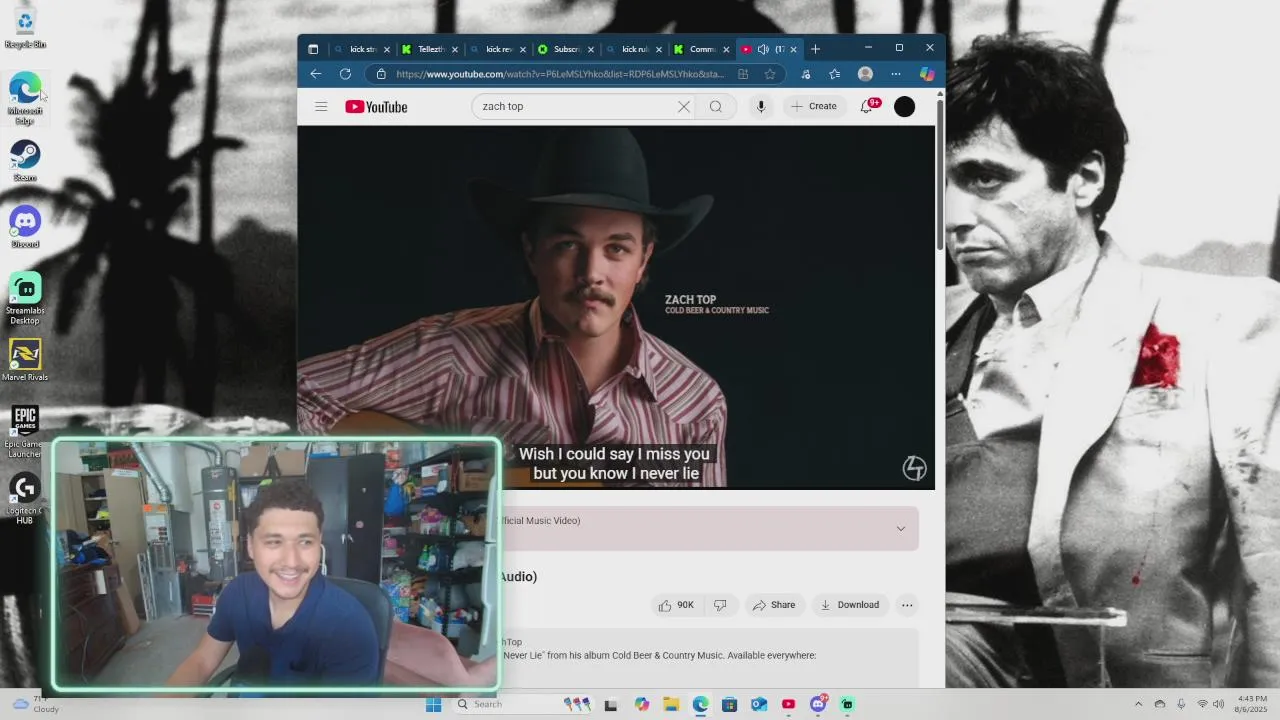The width and height of the screenshot is (1280, 720).
Task: Launch Marvel Rivals shortcut
Action: tap(25, 361)
